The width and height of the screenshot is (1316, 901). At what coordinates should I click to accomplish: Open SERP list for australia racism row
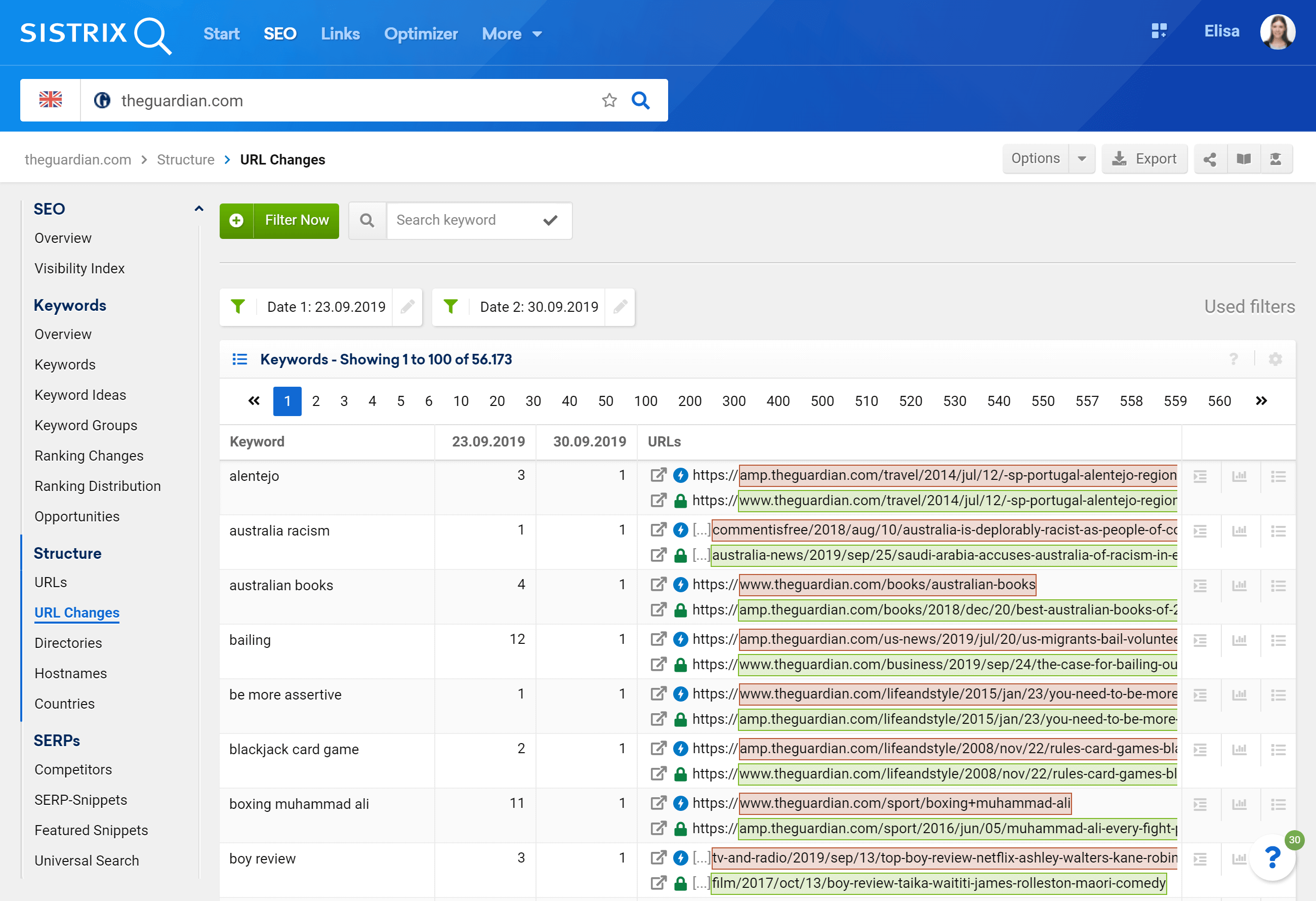click(1278, 531)
